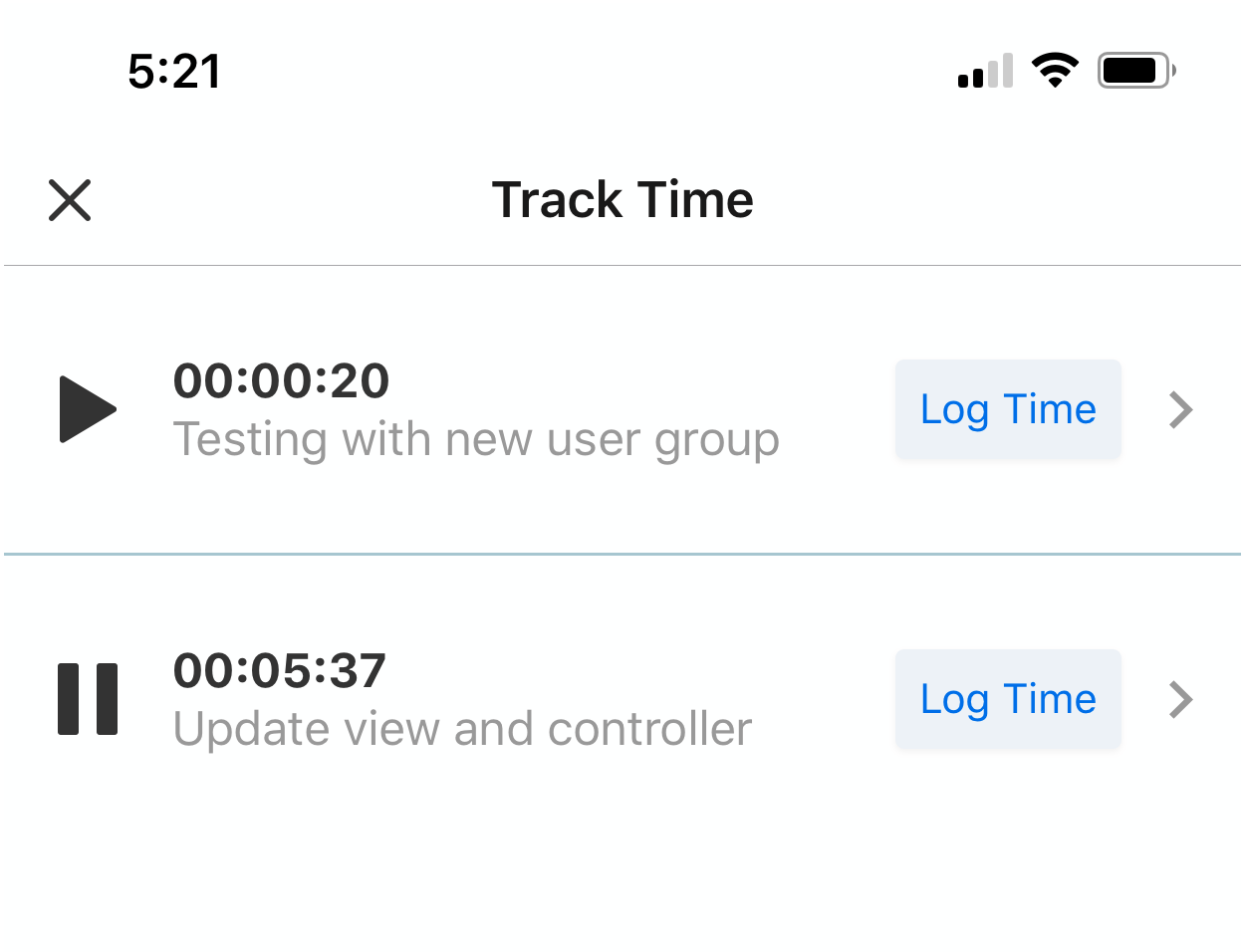Log Time for Update view and controller
Screen dimensions: 1244x952
point(1008,699)
